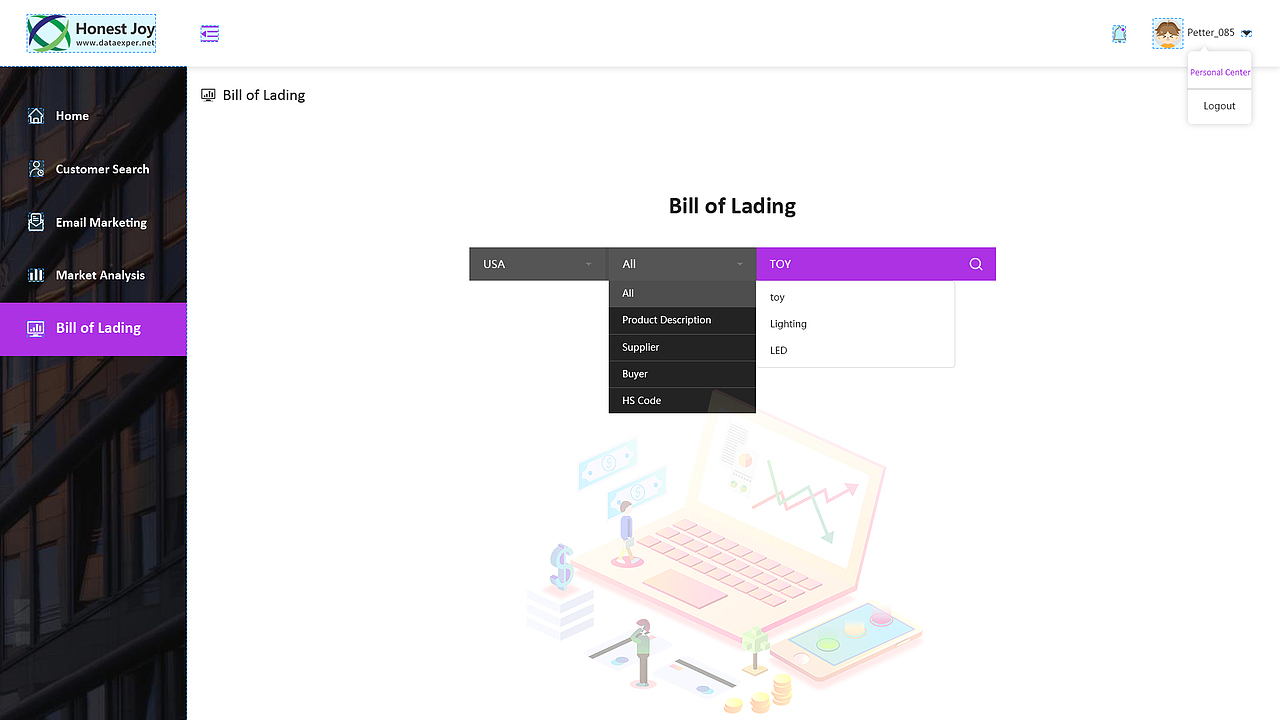Click the magnifier search icon
Screen dimensions: 1280x720
(x=975, y=264)
